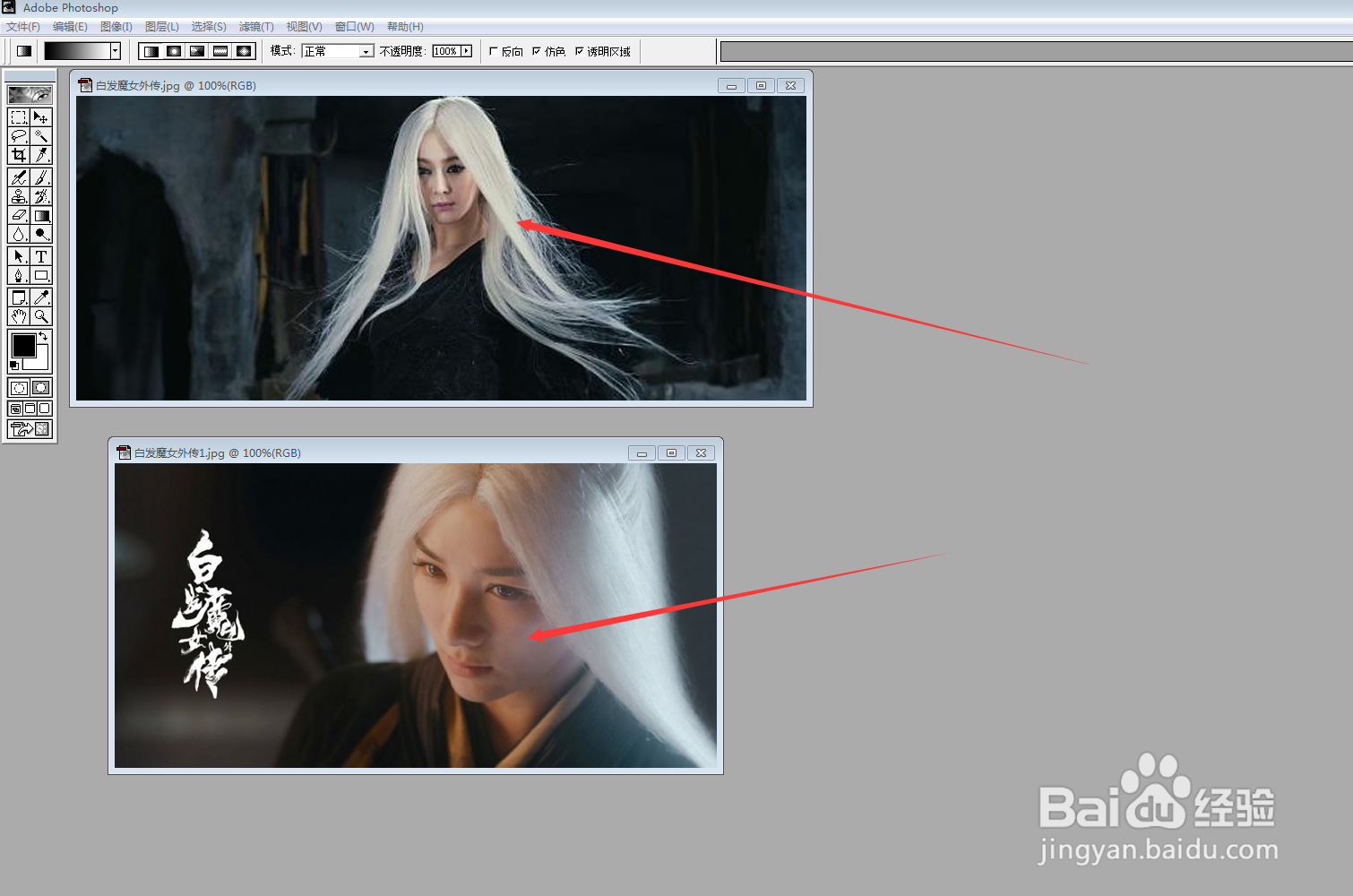Viewport: 1353px width, 896px height.
Task: Open the 文件(F) menu
Action: [x=23, y=27]
